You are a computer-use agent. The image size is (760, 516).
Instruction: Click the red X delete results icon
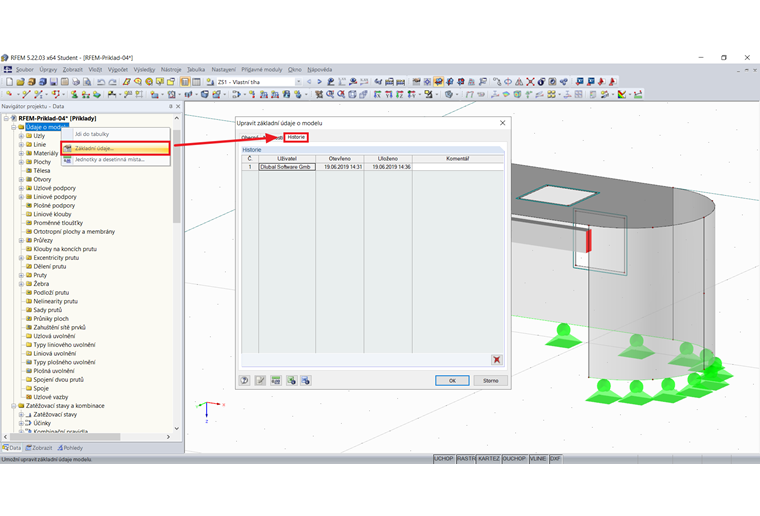click(x=530, y=82)
